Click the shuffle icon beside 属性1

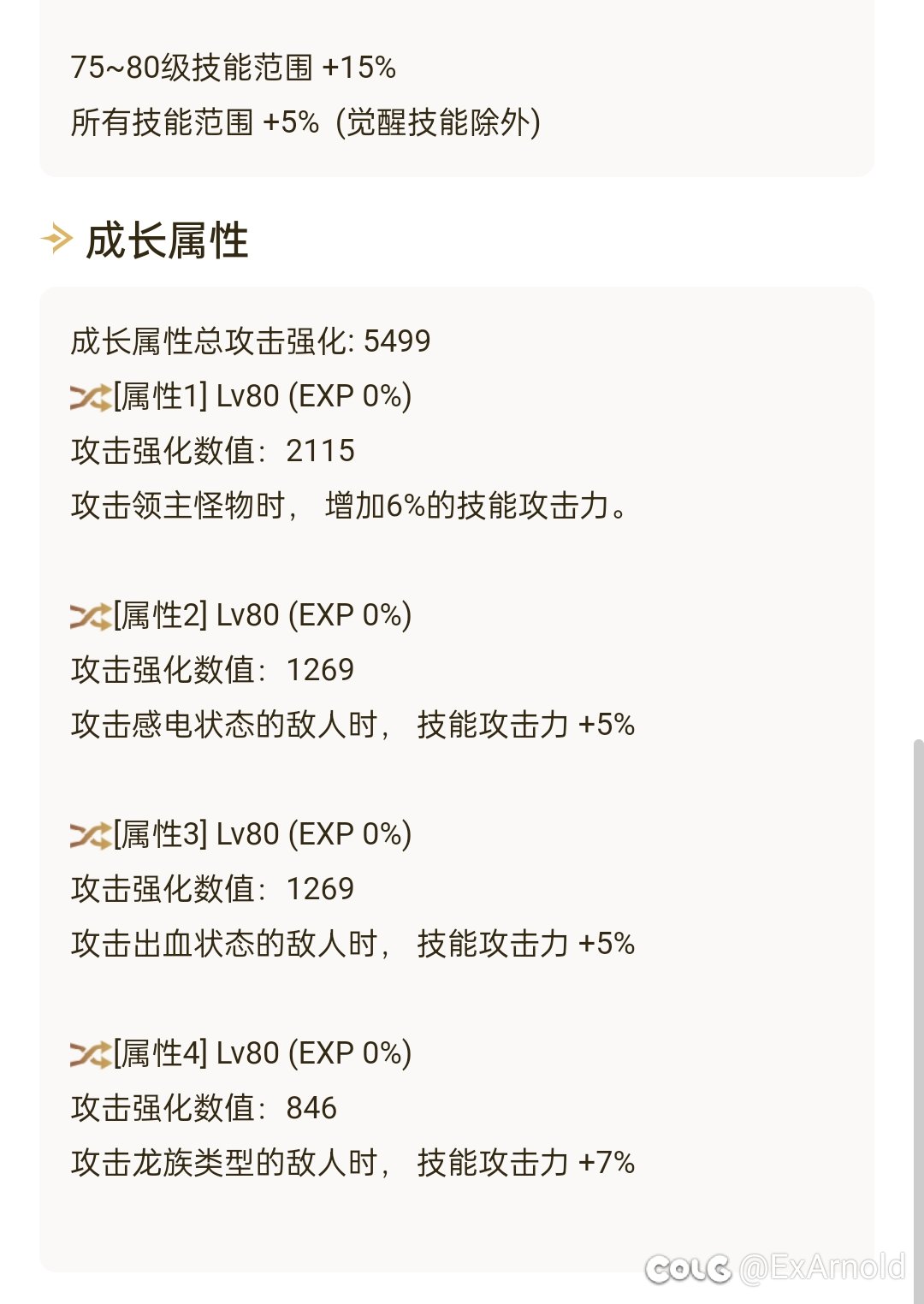coord(91,397)
